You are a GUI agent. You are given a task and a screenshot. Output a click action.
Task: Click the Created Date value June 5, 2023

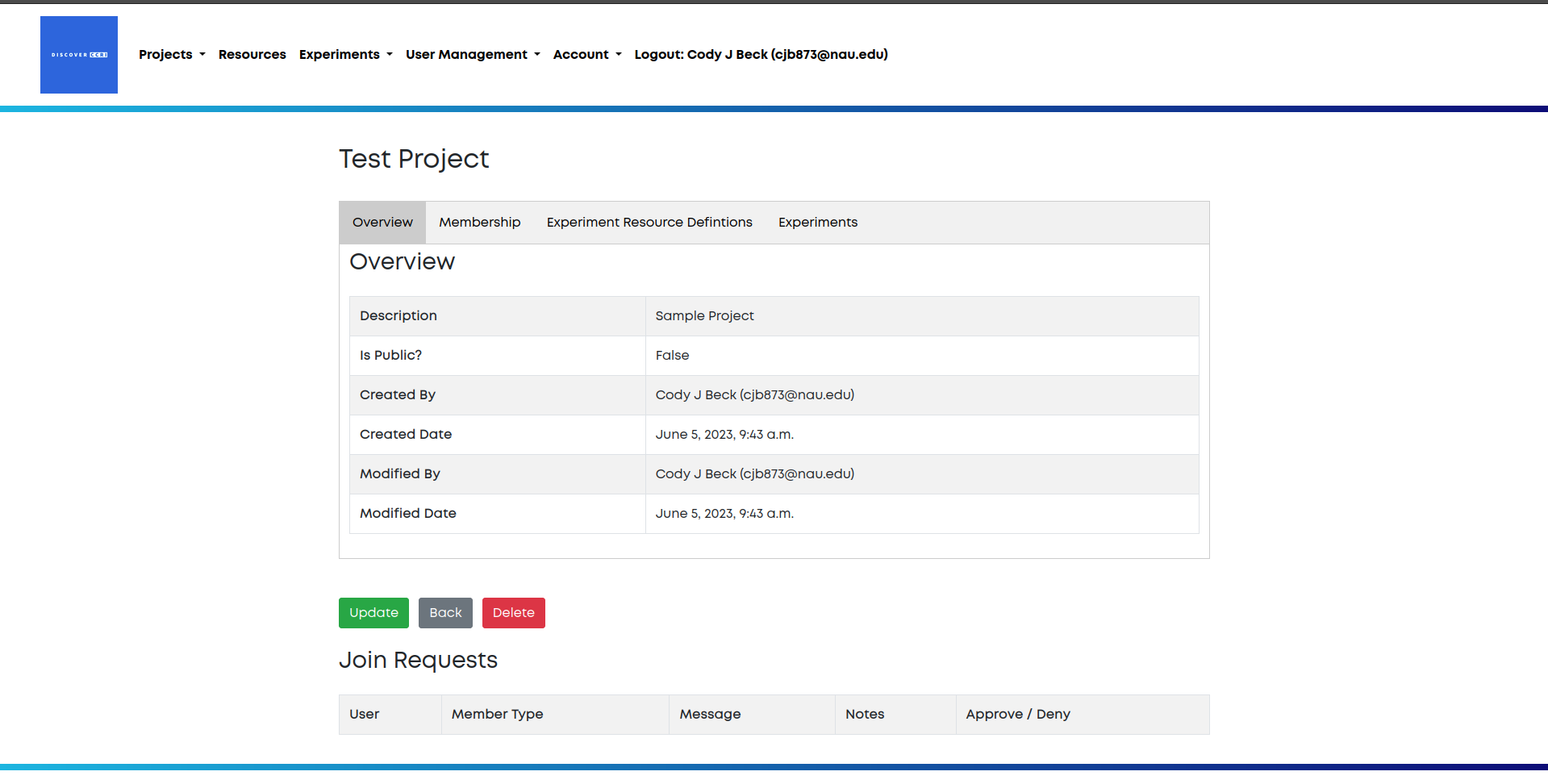724,435
